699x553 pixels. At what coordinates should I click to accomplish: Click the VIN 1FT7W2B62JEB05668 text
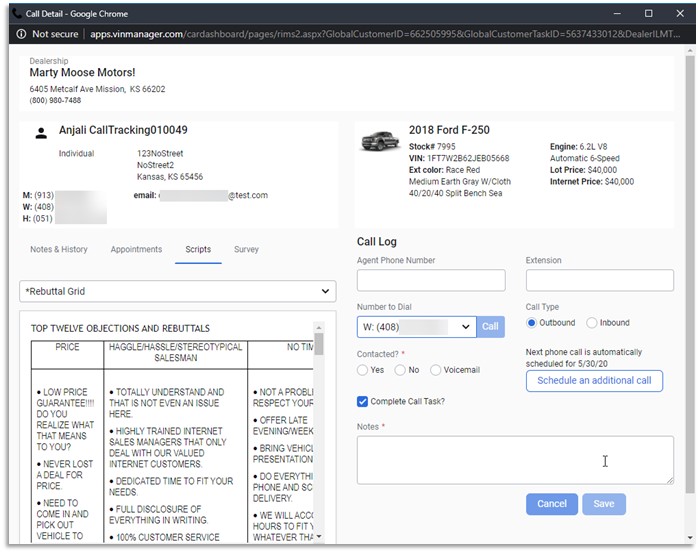[x=459, y=158]
